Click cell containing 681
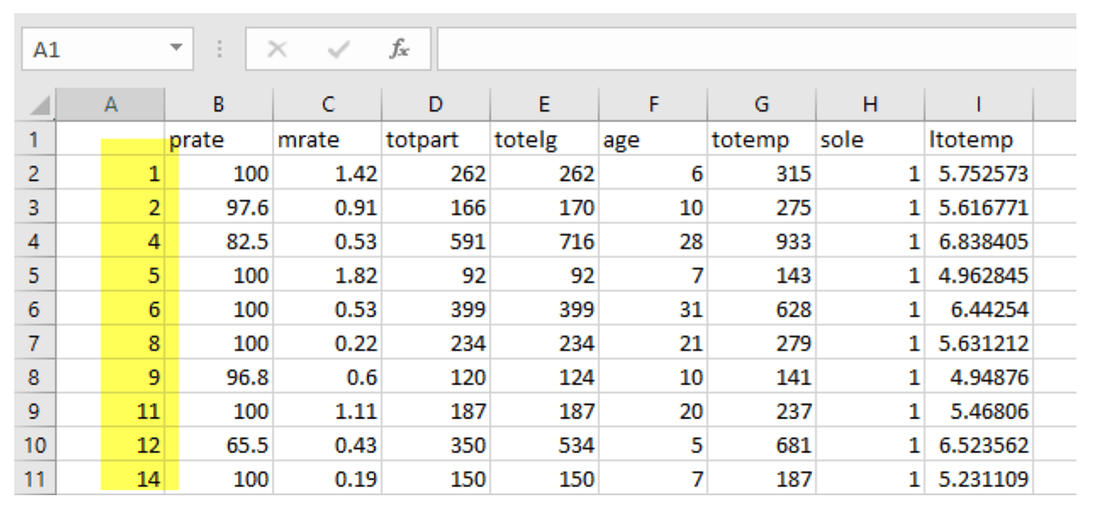Viewport: 1104px width, 517px height. coord(762,444)
